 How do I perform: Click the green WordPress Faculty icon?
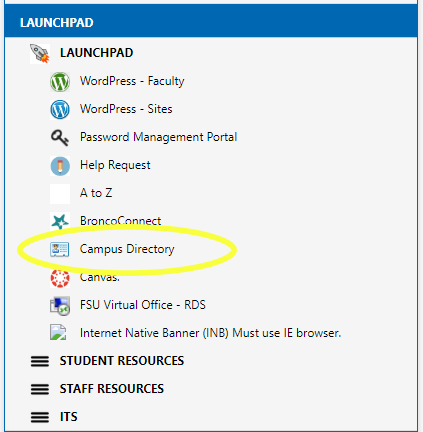pyautogui.click(x=60, y=82)
